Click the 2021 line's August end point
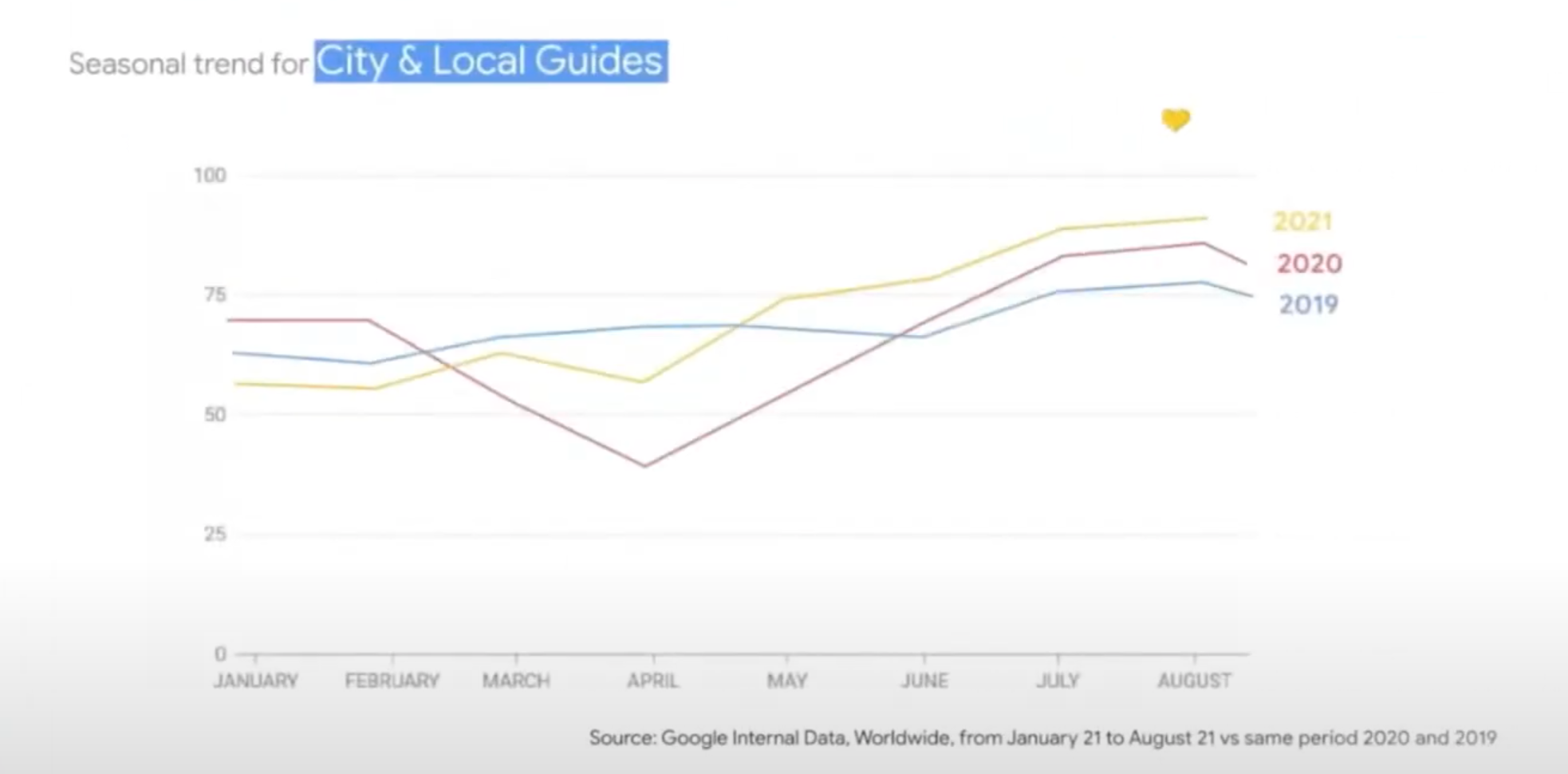 pos(1205,217)
